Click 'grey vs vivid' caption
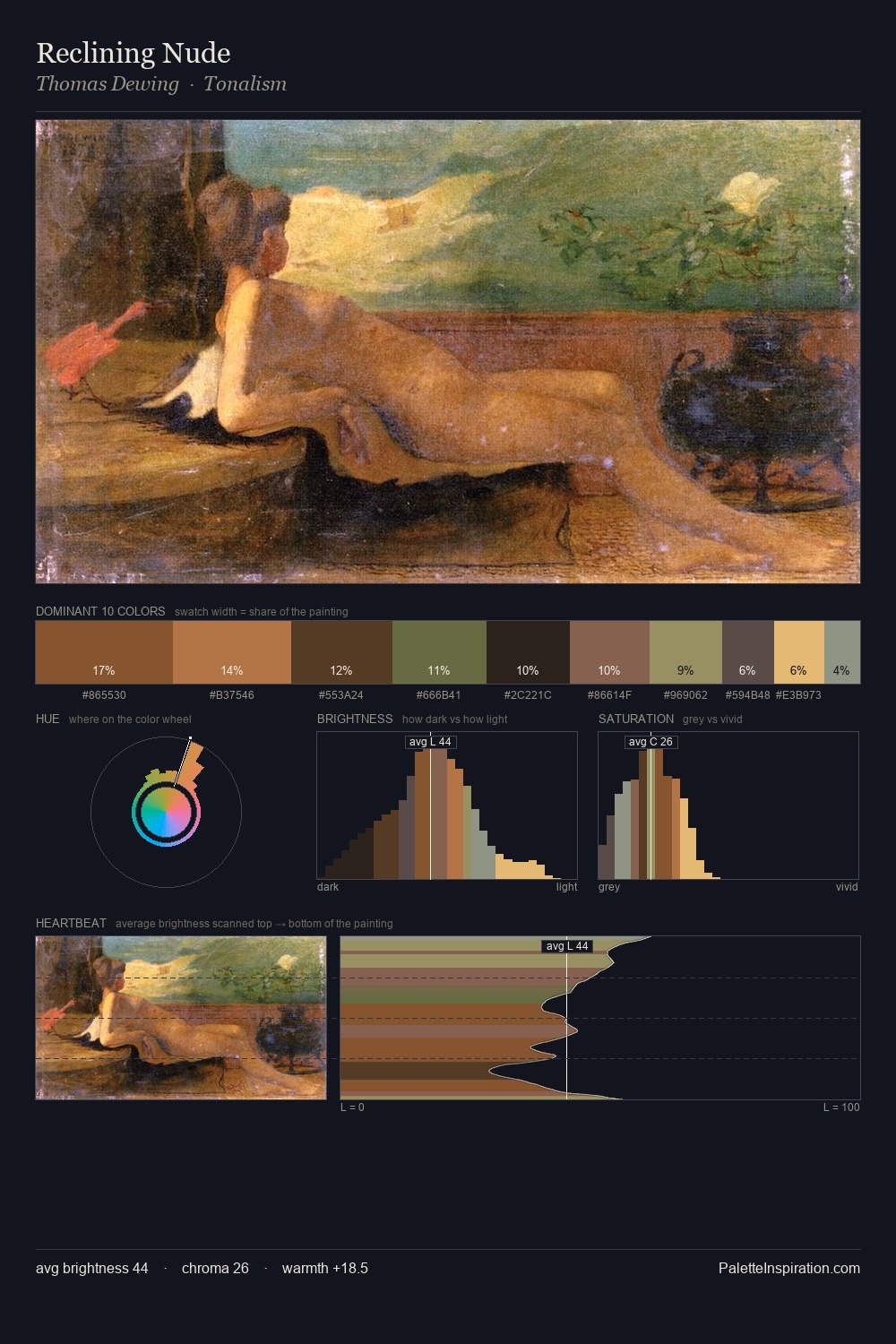 [712, 719]
